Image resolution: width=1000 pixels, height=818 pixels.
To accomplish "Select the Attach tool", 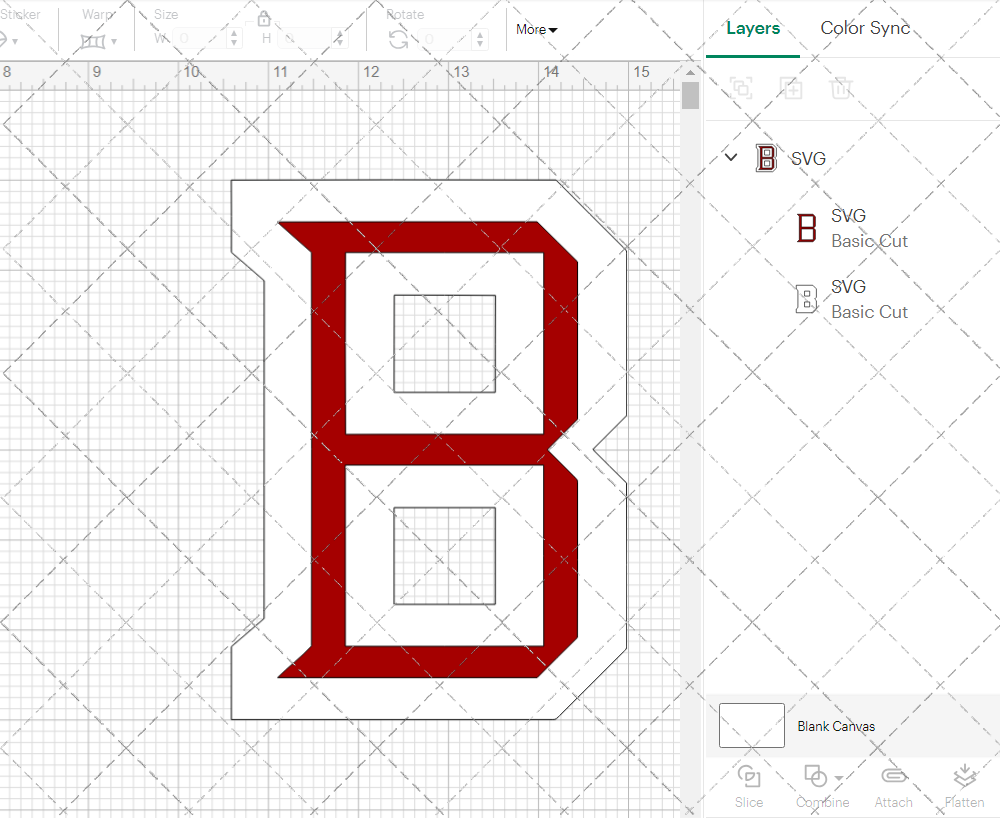I will pyautogui.click(x=893, y=785).
